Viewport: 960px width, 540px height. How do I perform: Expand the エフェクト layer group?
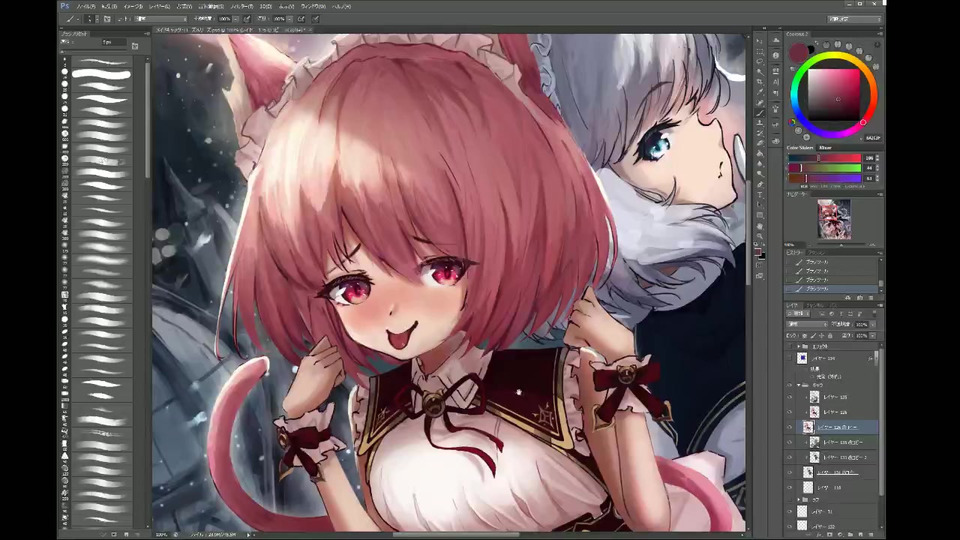pyautogui.click(x=798, y=346)
